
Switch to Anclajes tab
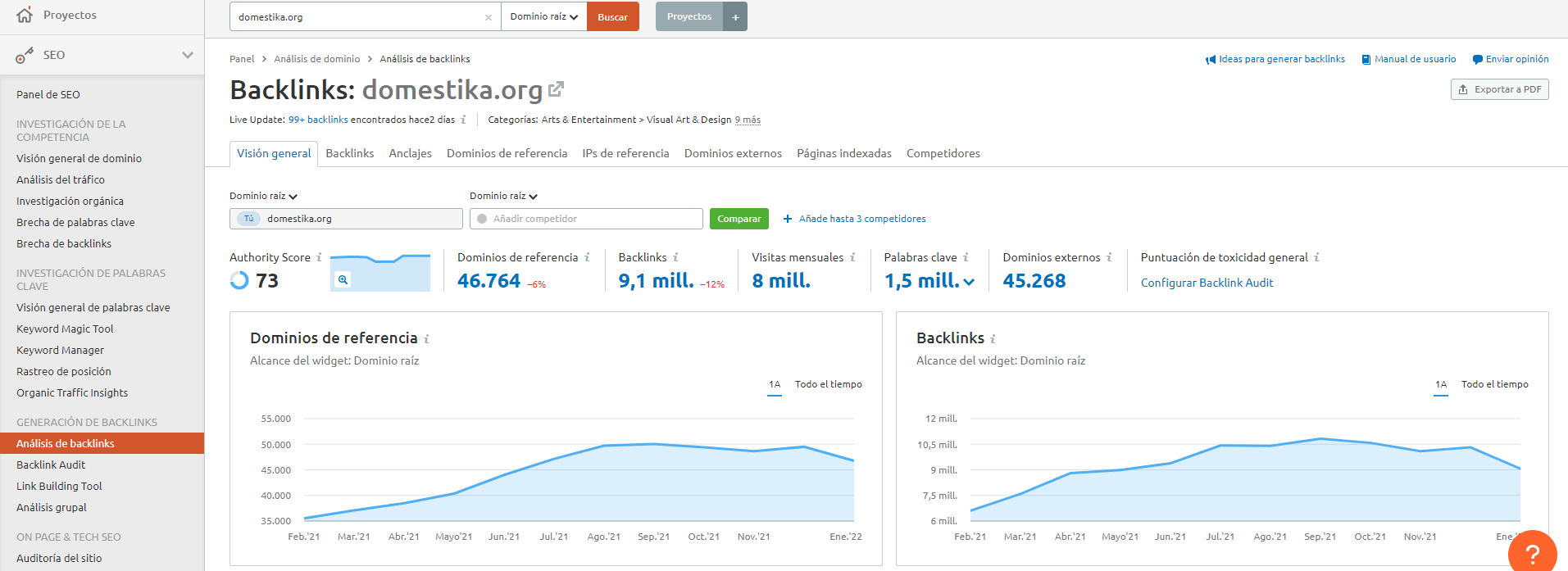411,153
